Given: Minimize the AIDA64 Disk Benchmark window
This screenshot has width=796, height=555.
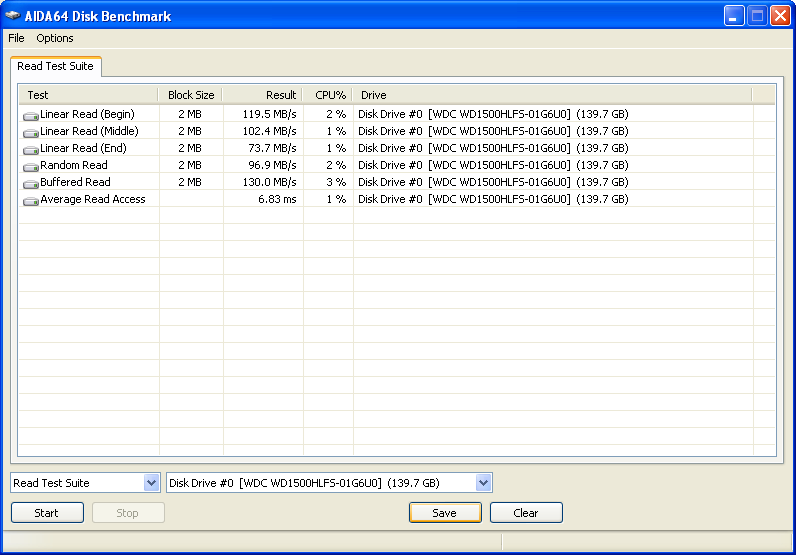Looking at the screenshot, I should click(x=734, y=16).
